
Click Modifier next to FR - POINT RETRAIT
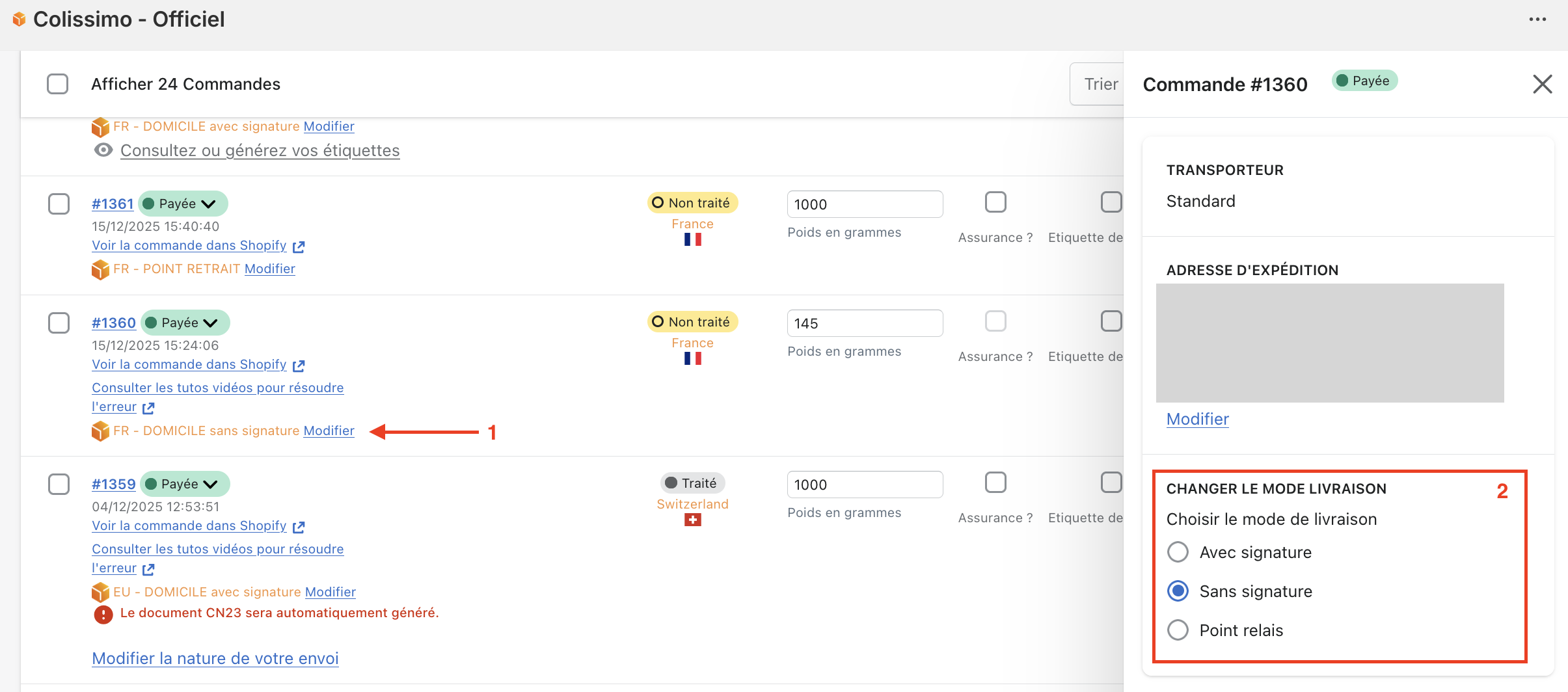pyautogui.click(x=270, y=269)
